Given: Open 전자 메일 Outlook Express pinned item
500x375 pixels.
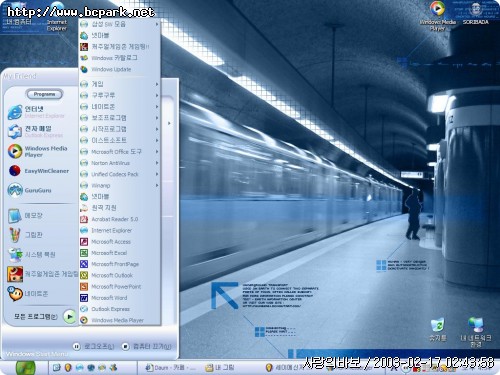Looking at the screenshot, I should tap(35, 132).
